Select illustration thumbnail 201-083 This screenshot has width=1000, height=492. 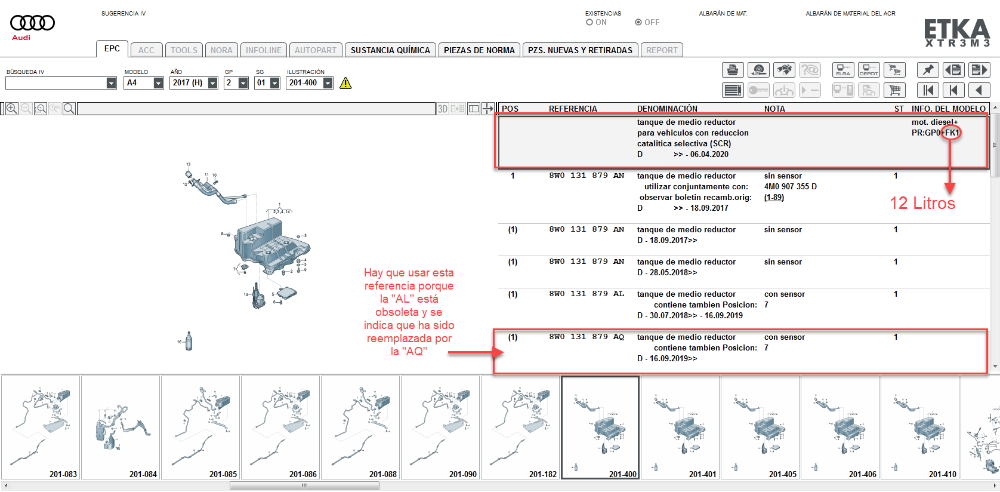tap(40, 428)
